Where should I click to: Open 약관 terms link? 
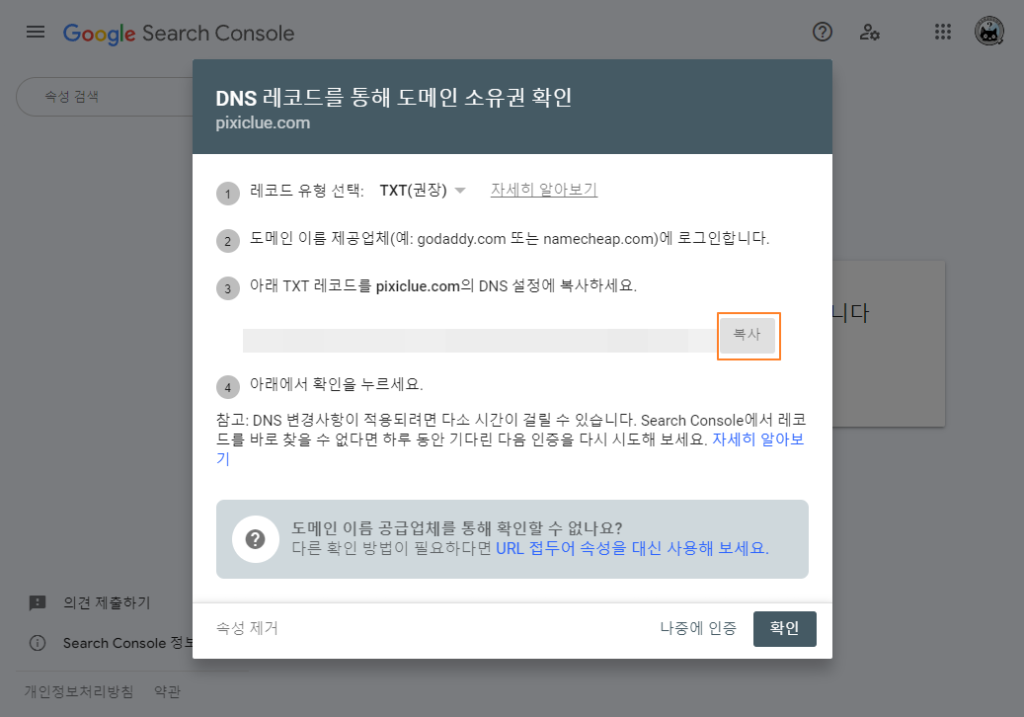167,692
